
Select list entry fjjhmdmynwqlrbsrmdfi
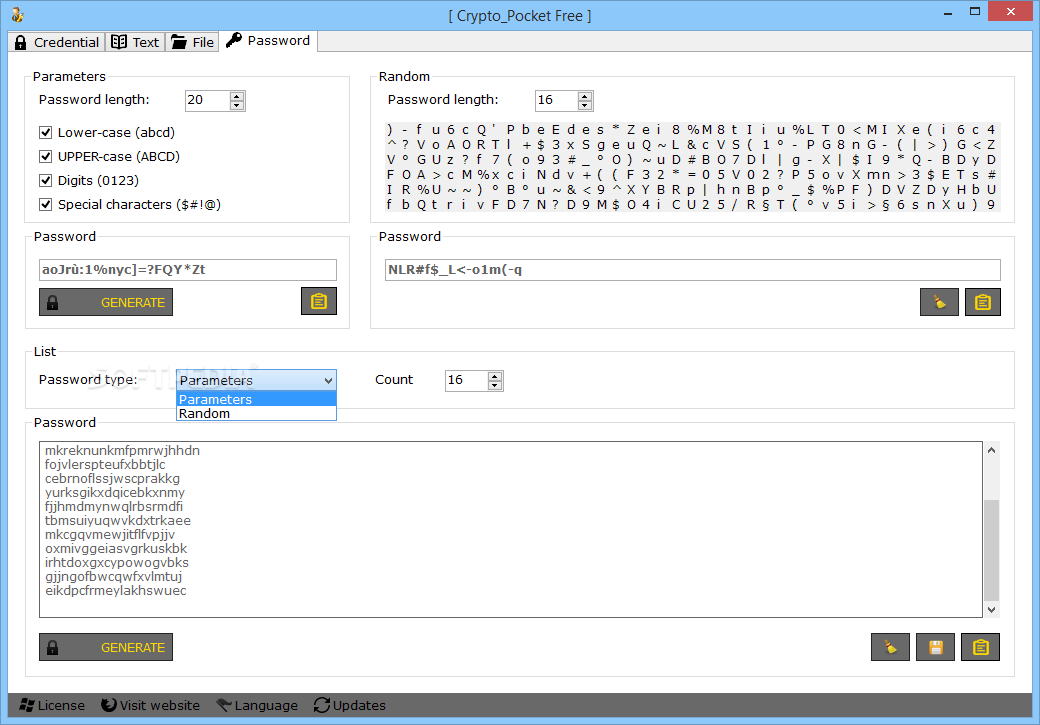pyautogui.click(x=113, y=506)
